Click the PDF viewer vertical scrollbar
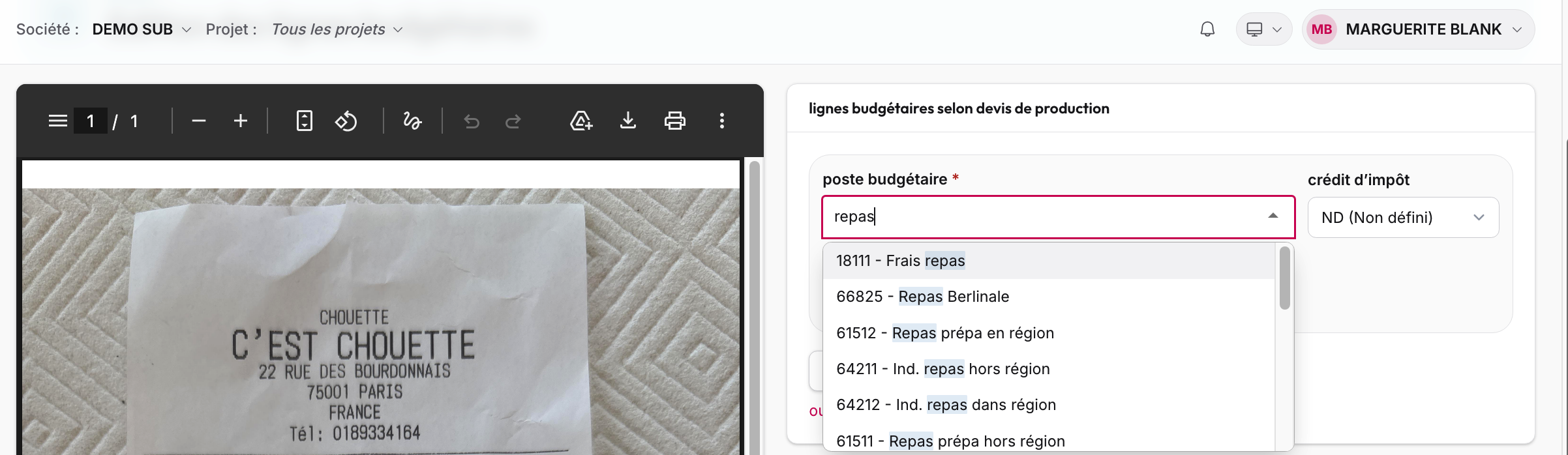Screen dimensions: 1568x455 (755, 306)
